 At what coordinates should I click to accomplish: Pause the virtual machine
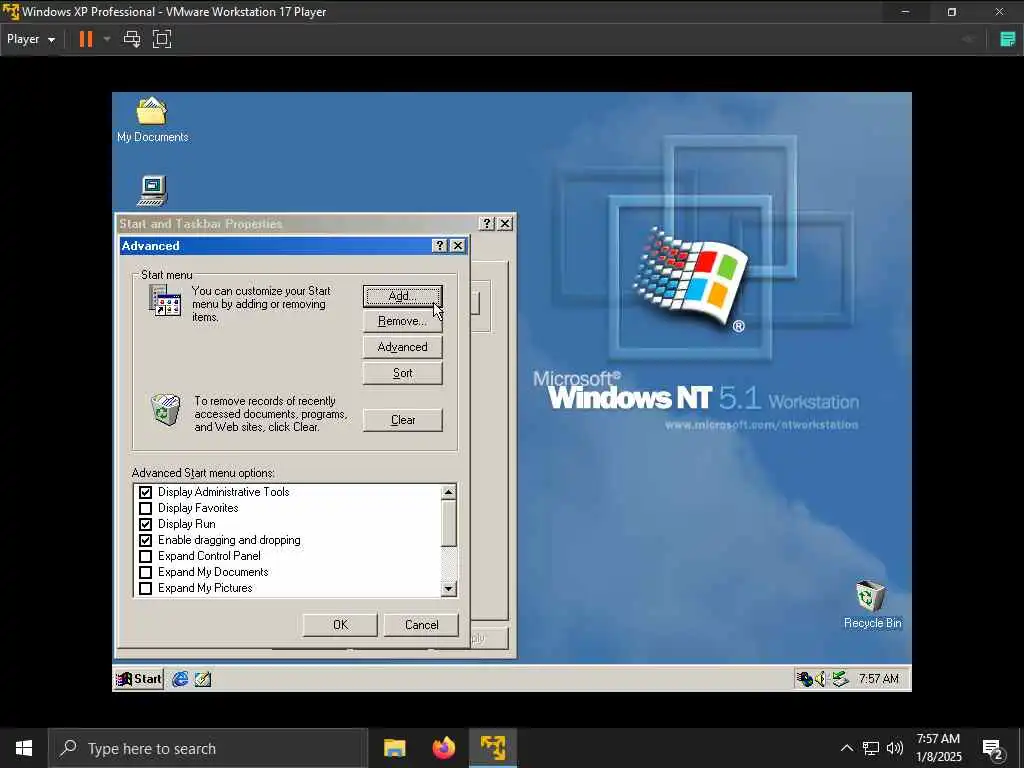86,39
